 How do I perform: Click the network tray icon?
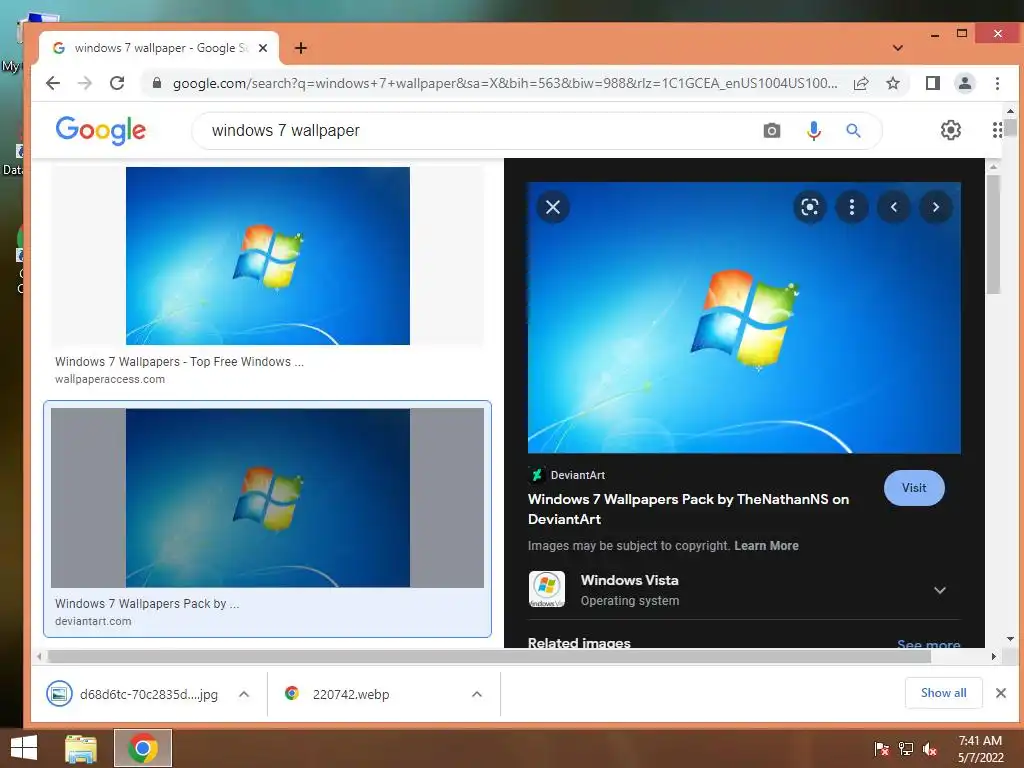pyautogui.click(x=906, y=748)
